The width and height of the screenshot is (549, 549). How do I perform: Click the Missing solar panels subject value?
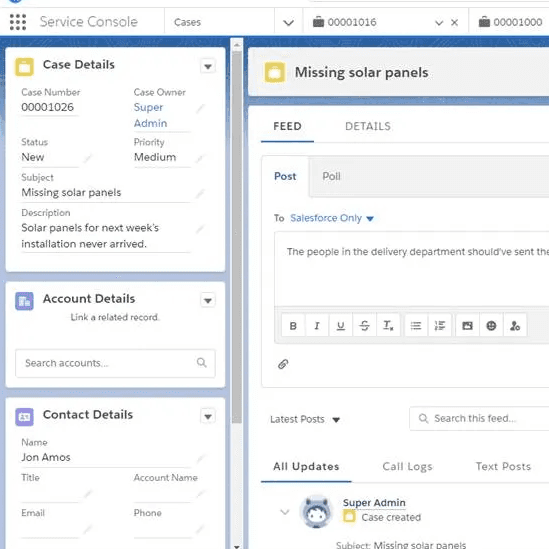pyautogui.click(x=71, y=192)
